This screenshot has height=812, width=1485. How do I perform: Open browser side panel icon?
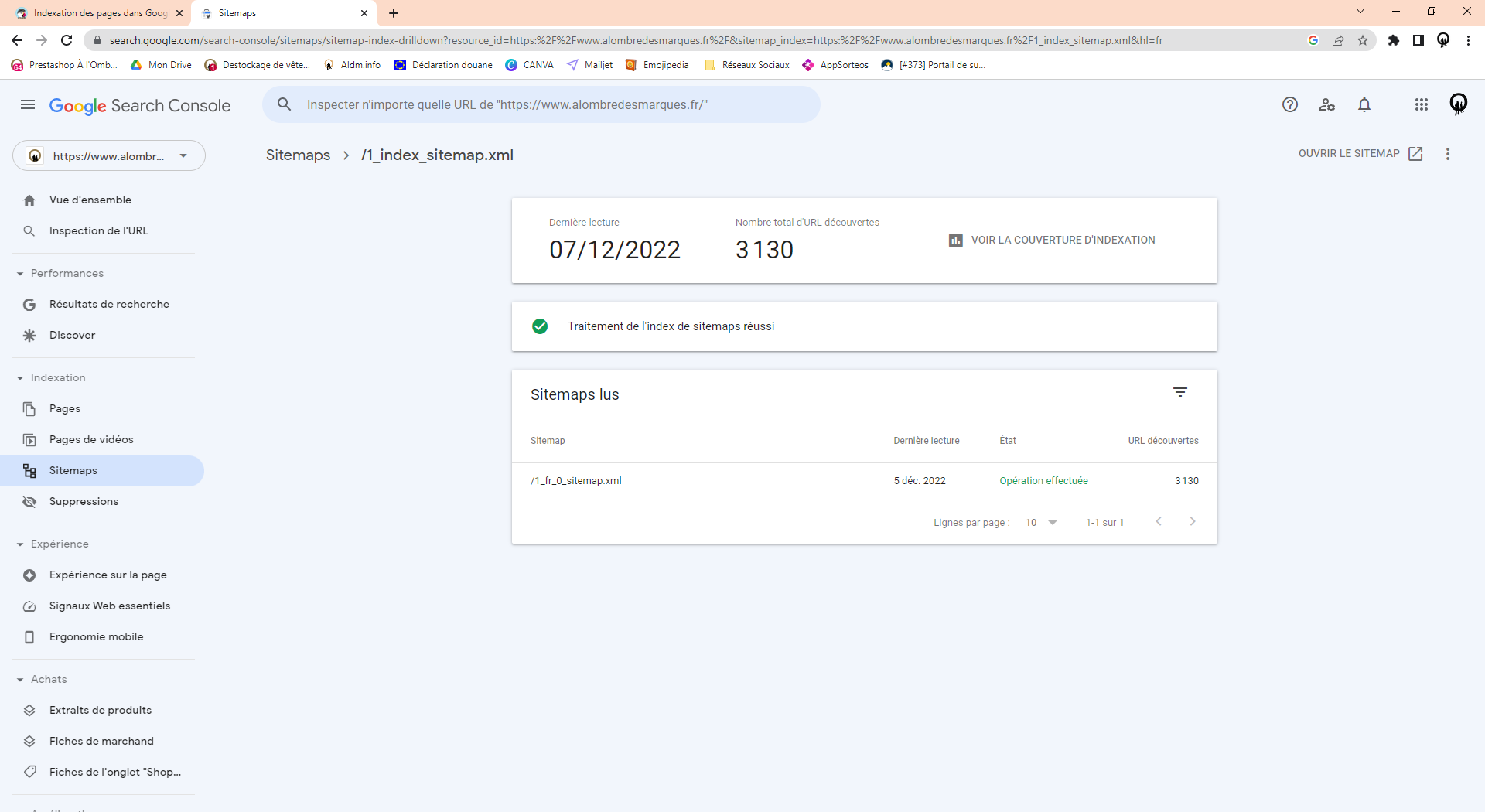click(1418, 40)
